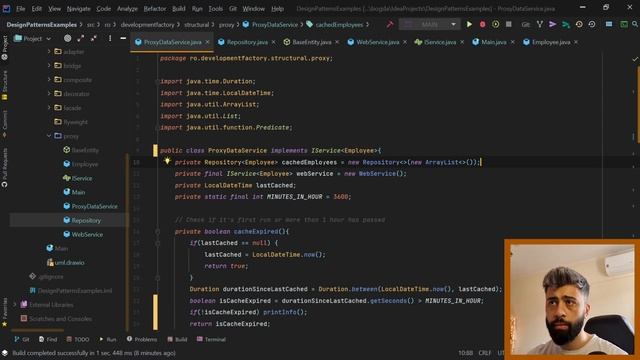This screenshot has width=640, height=360.
Task: Switch to BaseEntity.java tab
Action: [311, 42]
